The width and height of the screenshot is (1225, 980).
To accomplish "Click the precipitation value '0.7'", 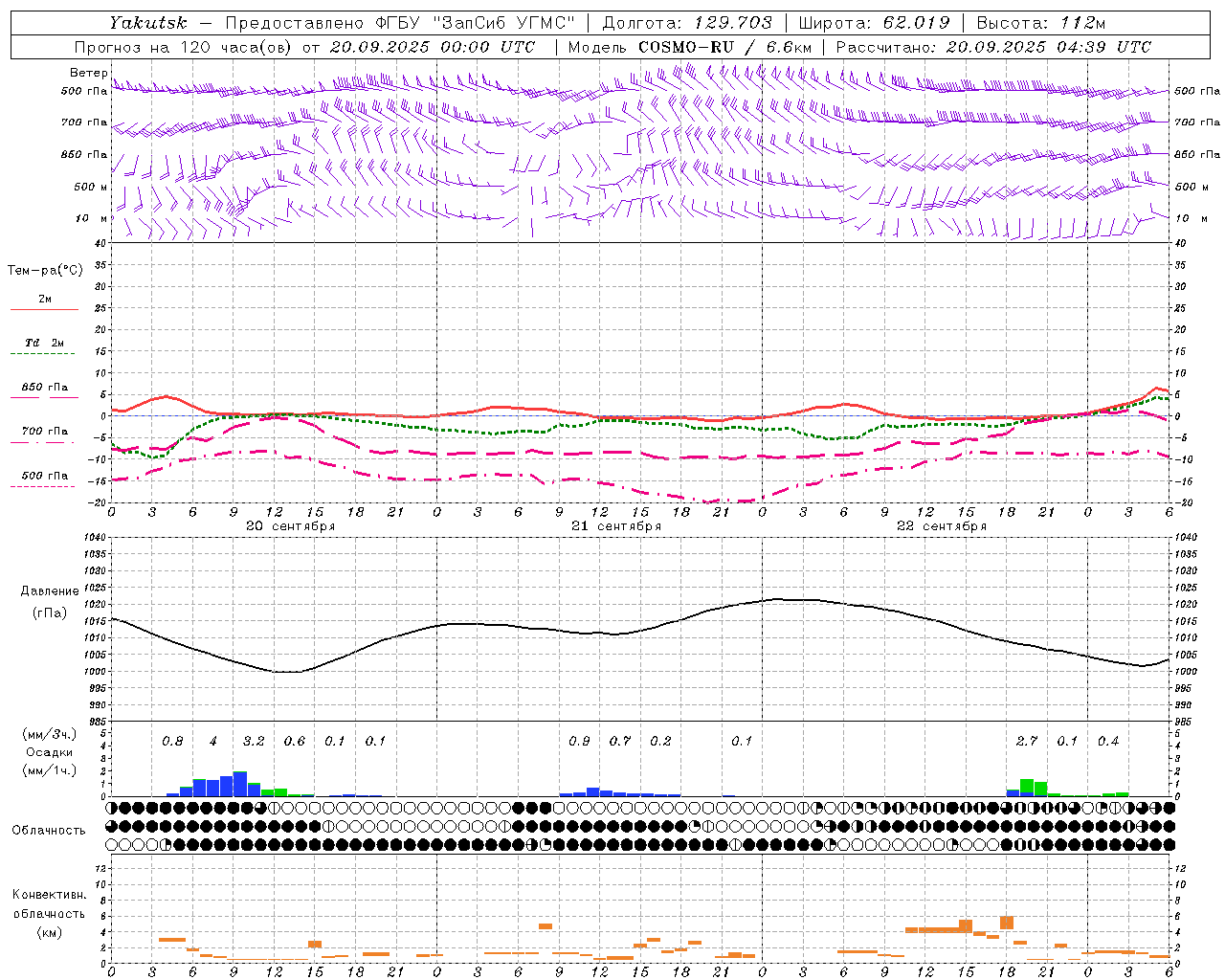I will coord(620,742).
